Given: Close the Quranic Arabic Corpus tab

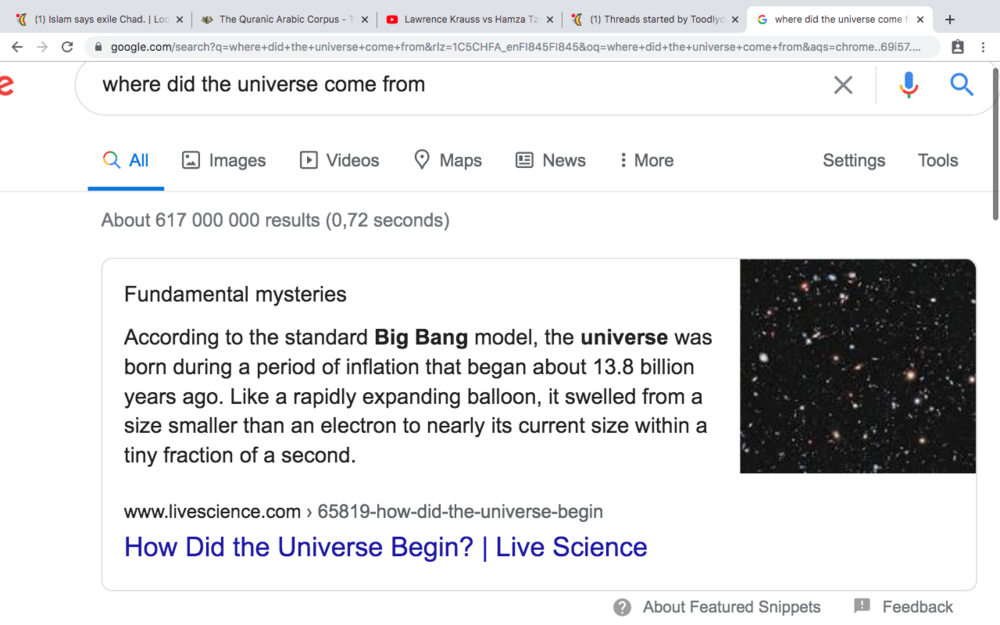Looking at the screenshot, I should click(364, 19).
